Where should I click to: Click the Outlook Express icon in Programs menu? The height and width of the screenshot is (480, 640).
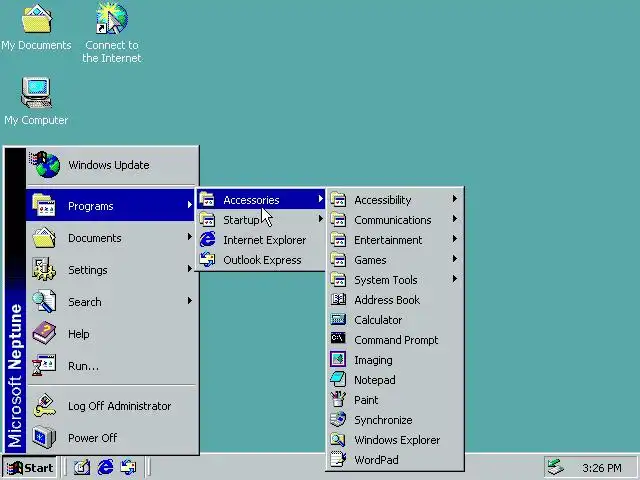(x=207, y=260)
